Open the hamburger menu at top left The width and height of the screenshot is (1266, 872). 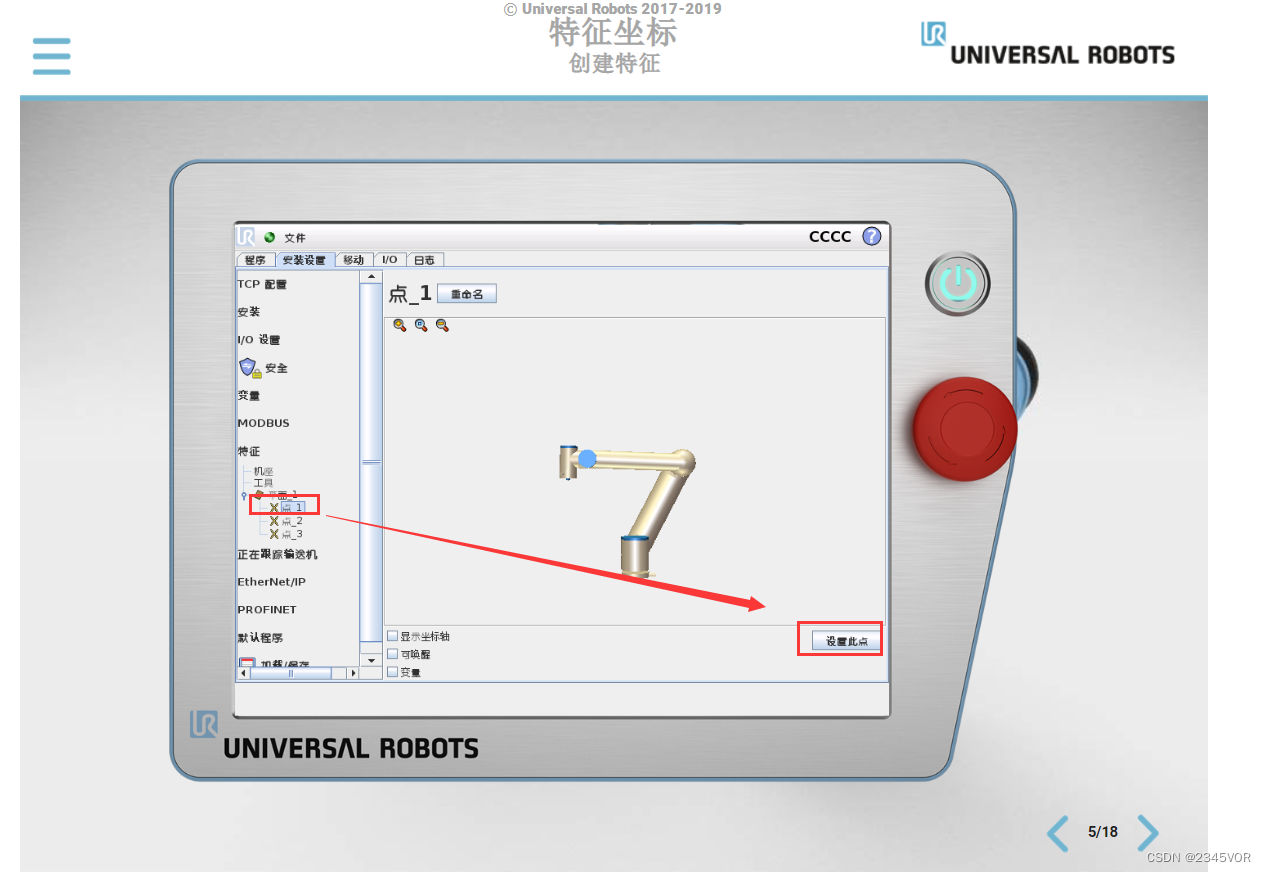point(52,57)
